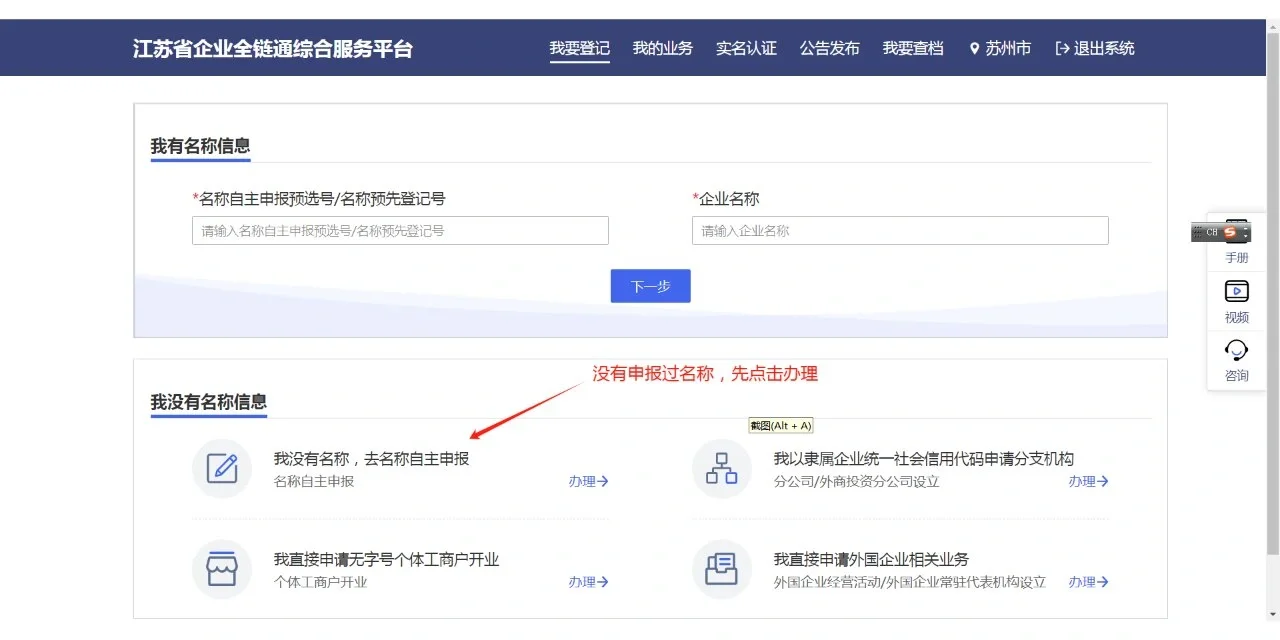Select the 我要登记 navigation tab

pos(579,48)
